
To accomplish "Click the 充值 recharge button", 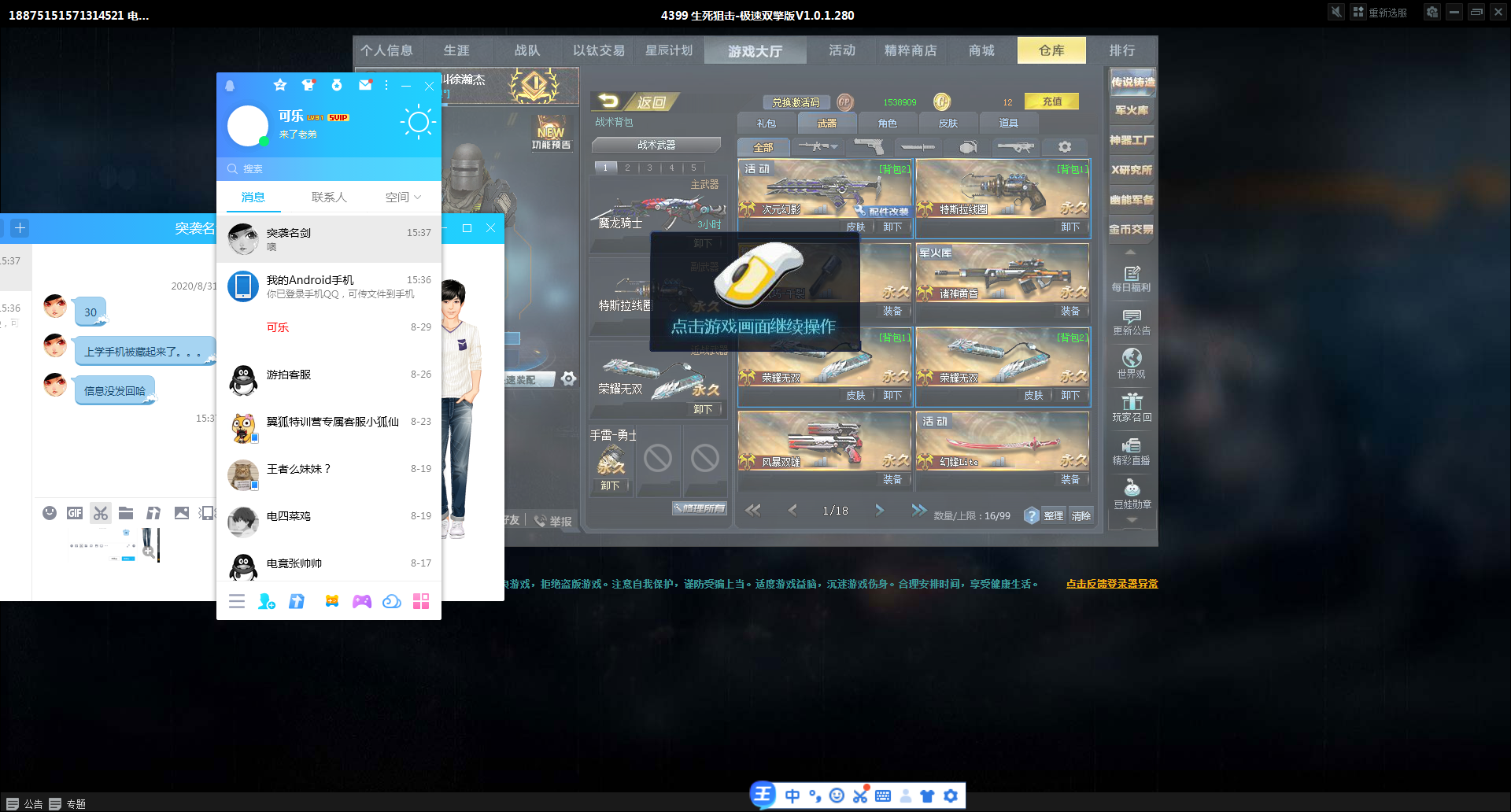I will point(1051,101).
